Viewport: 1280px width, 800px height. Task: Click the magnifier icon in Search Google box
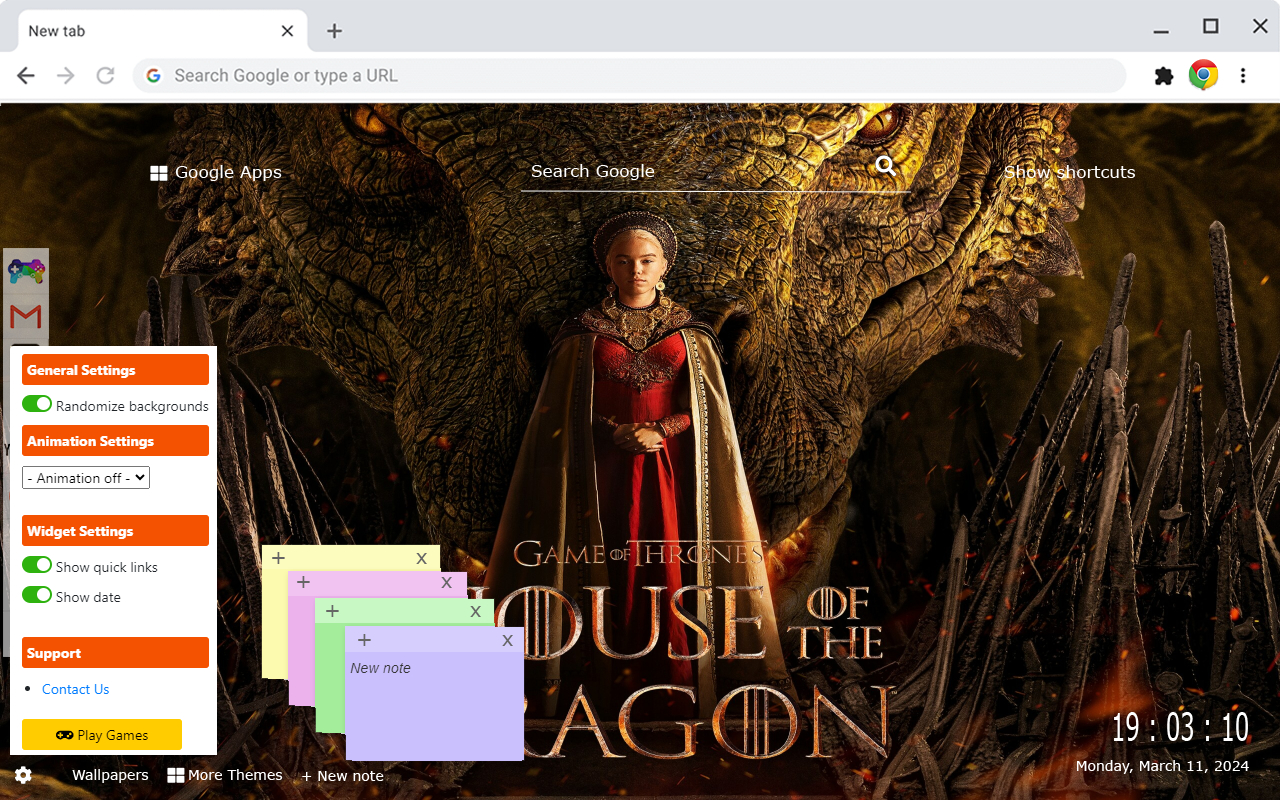click(x=885, y=166)
